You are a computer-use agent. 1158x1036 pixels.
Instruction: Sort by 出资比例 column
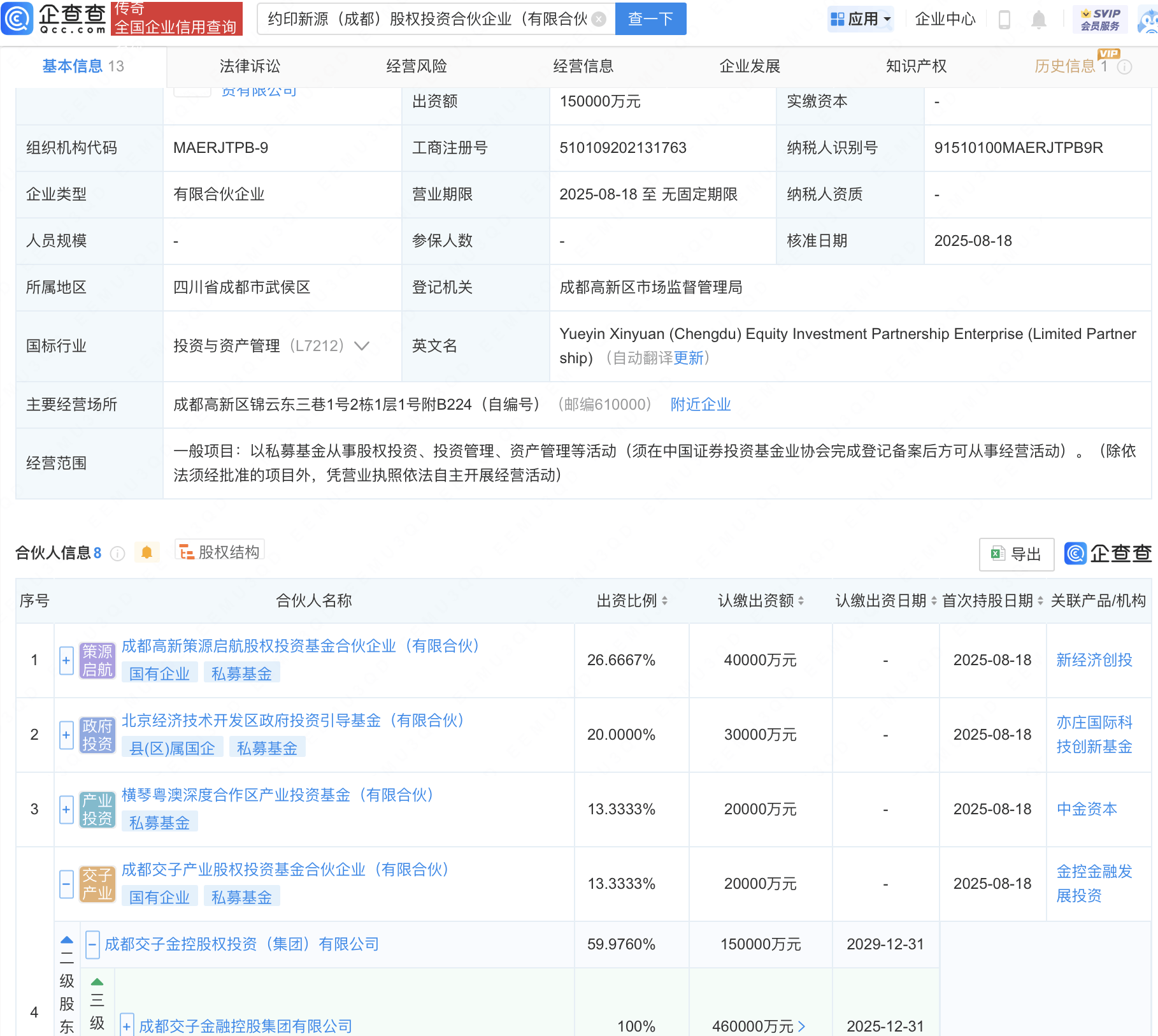(x=664, y=601)
